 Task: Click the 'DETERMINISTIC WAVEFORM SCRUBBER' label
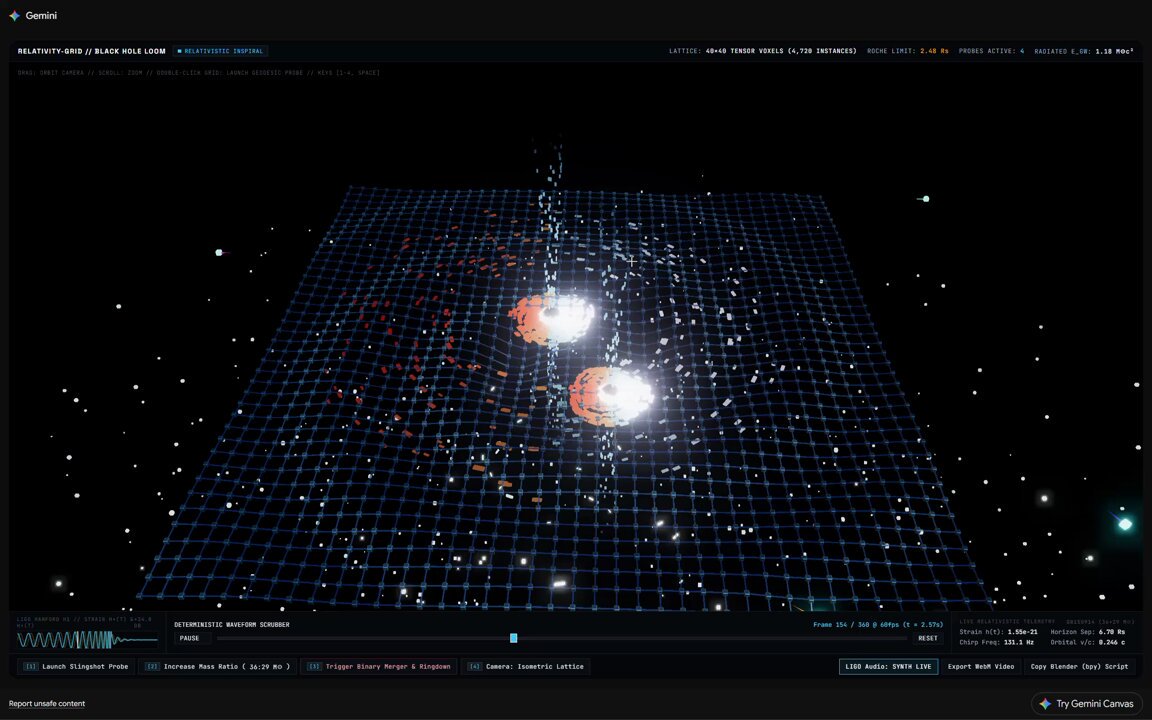click(x=231, y=624)
